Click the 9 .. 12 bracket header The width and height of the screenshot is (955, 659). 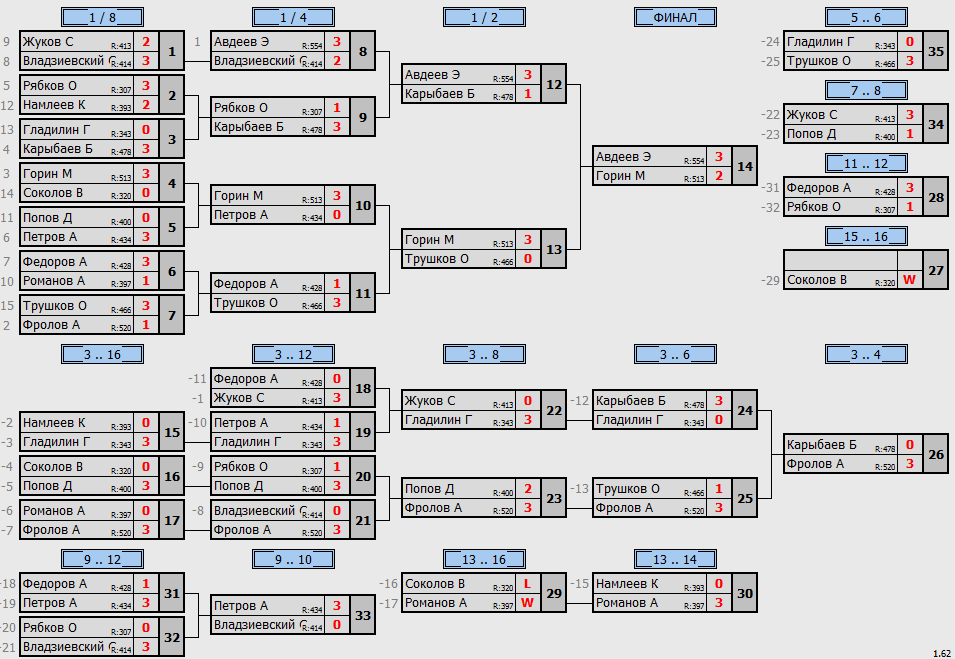(x=102, y=559)
